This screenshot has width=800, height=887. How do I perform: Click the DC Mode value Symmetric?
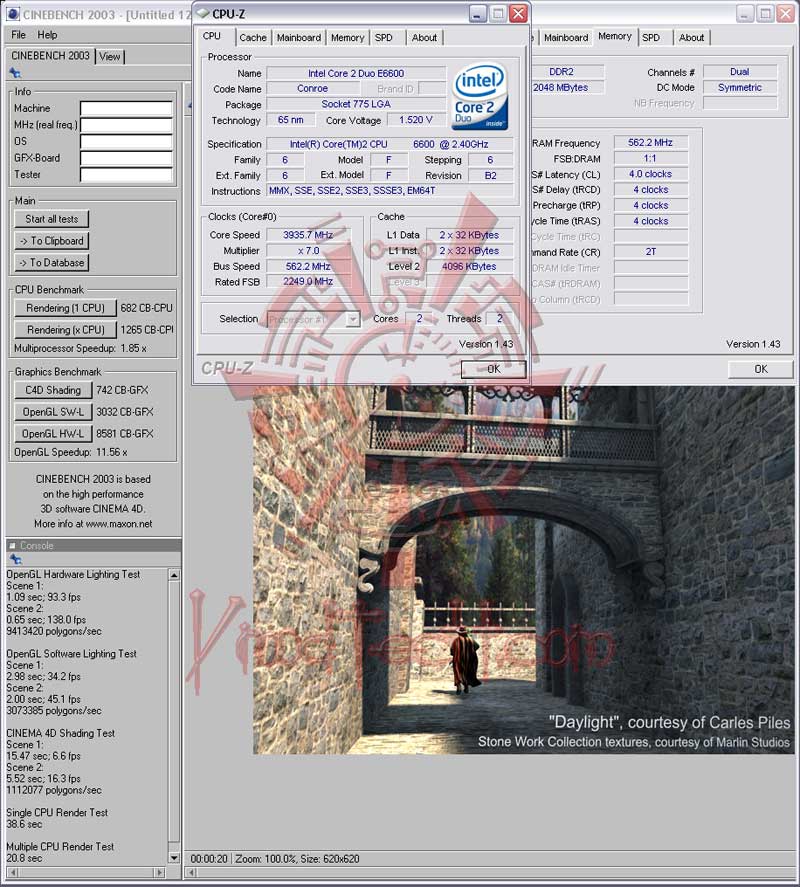(x=739, y=88)
